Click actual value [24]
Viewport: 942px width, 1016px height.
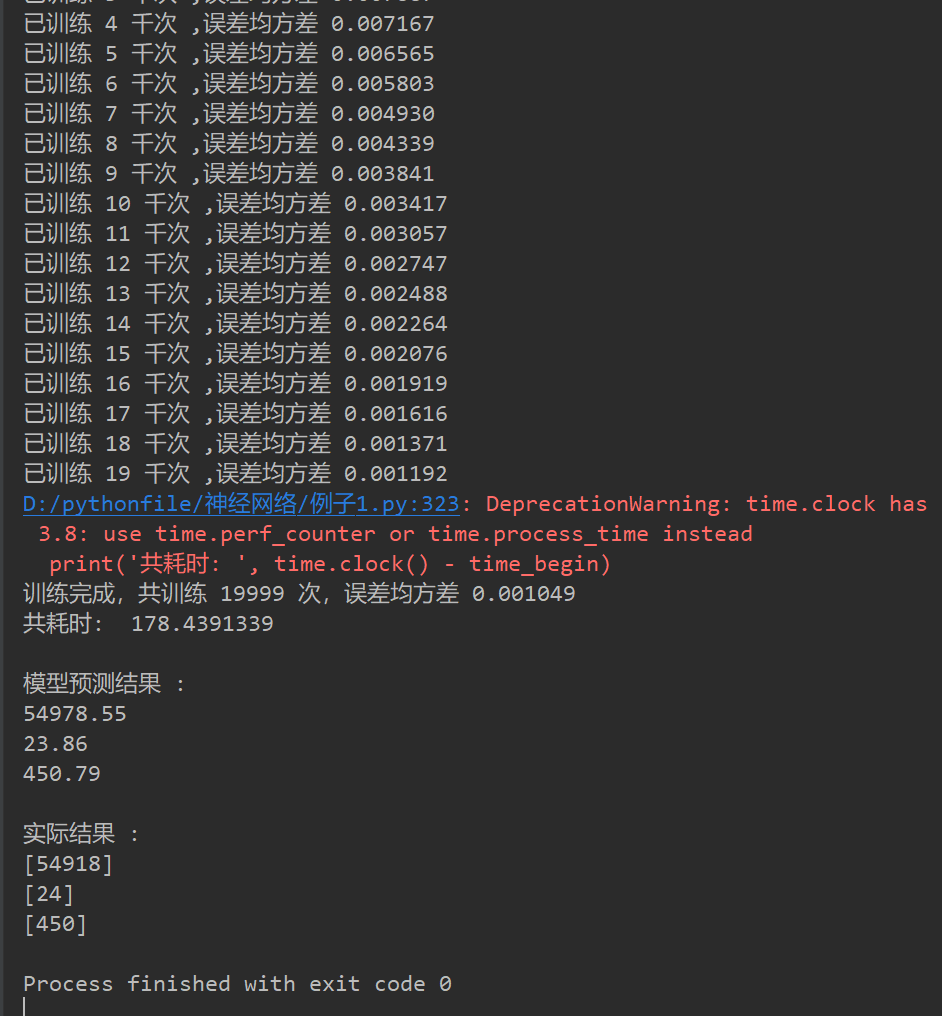point(49,894)
